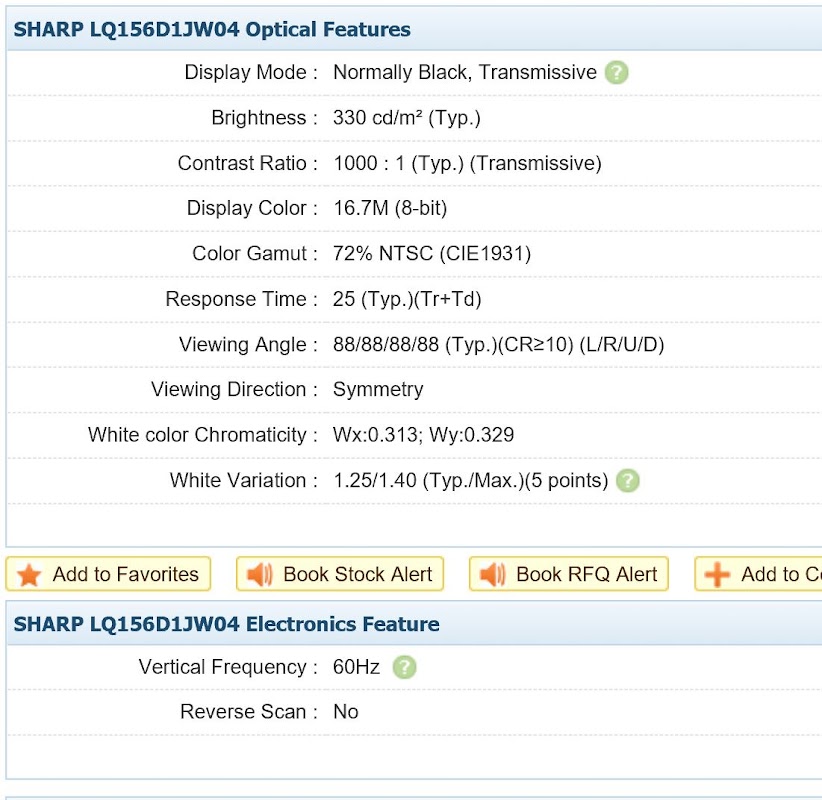Click the Display Mode label

point(245,72)
